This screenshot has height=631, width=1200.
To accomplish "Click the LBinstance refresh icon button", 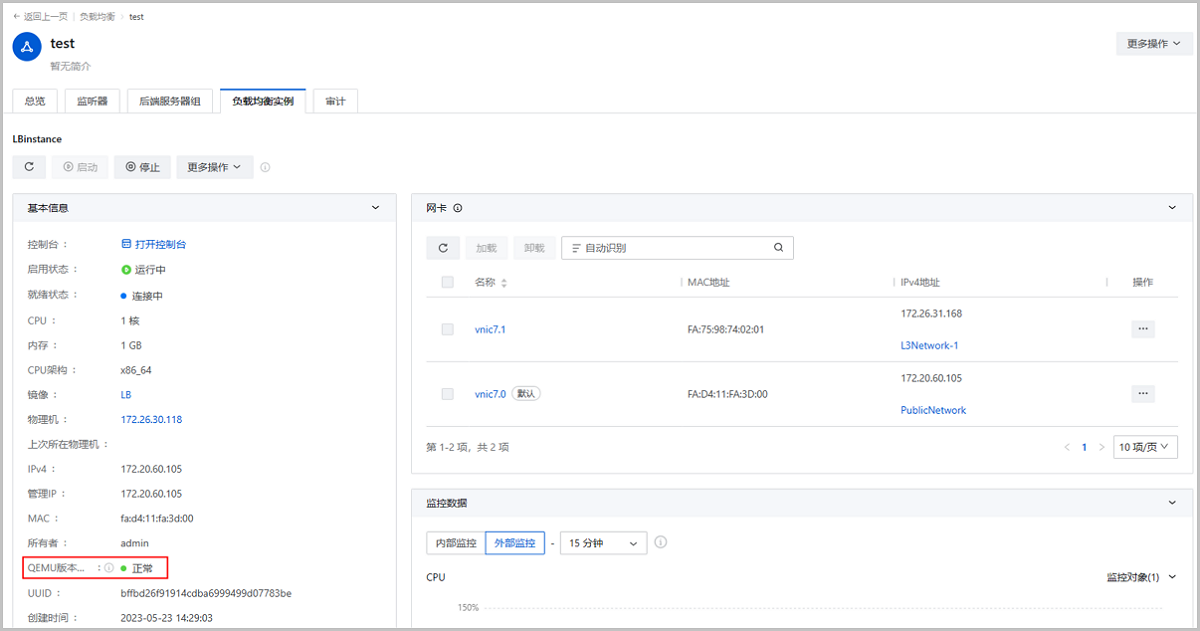I will 29,167.
